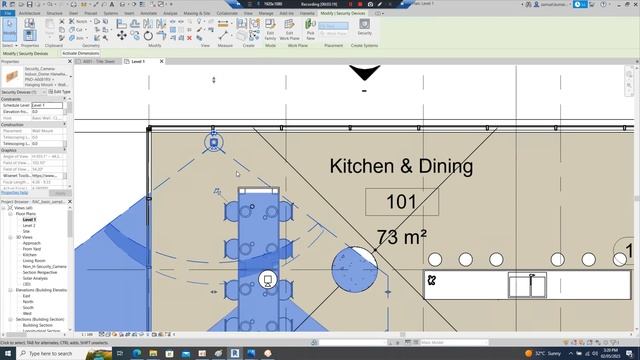This screenshot has height=360, width=640.
Task: Click the Project Browser vertical scrollbar
Action: pyautogui.click(x=70, y=224)
